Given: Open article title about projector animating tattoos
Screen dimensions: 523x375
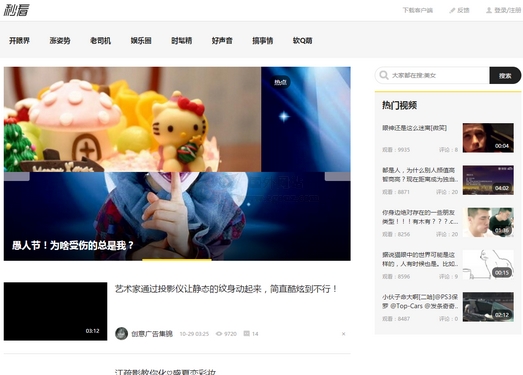Looking at the screenshot, I should tap(226, 289).
